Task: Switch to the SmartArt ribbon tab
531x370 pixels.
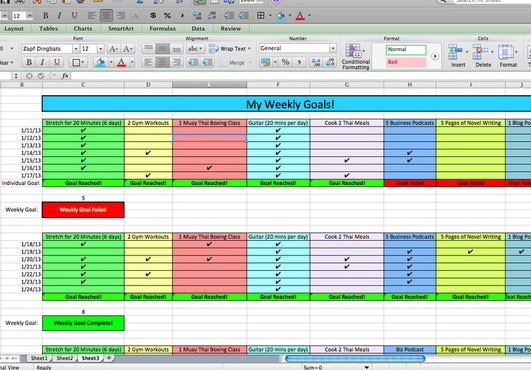Action: tap(121, 29)
